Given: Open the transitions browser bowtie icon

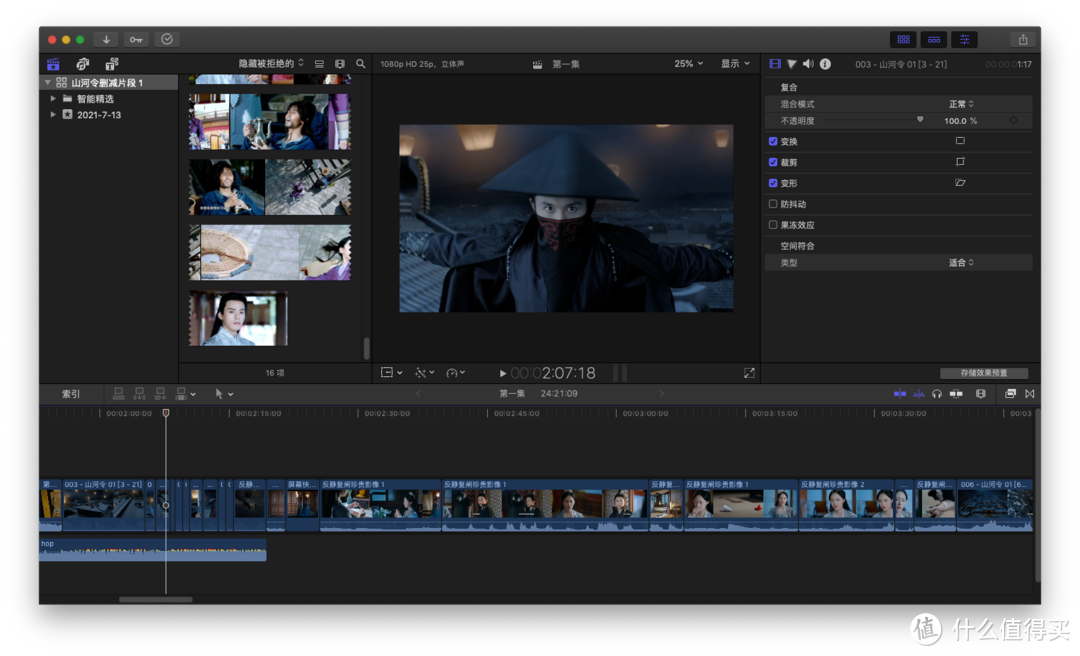Looking at the screenshot, I should (x=1030, y=393).
